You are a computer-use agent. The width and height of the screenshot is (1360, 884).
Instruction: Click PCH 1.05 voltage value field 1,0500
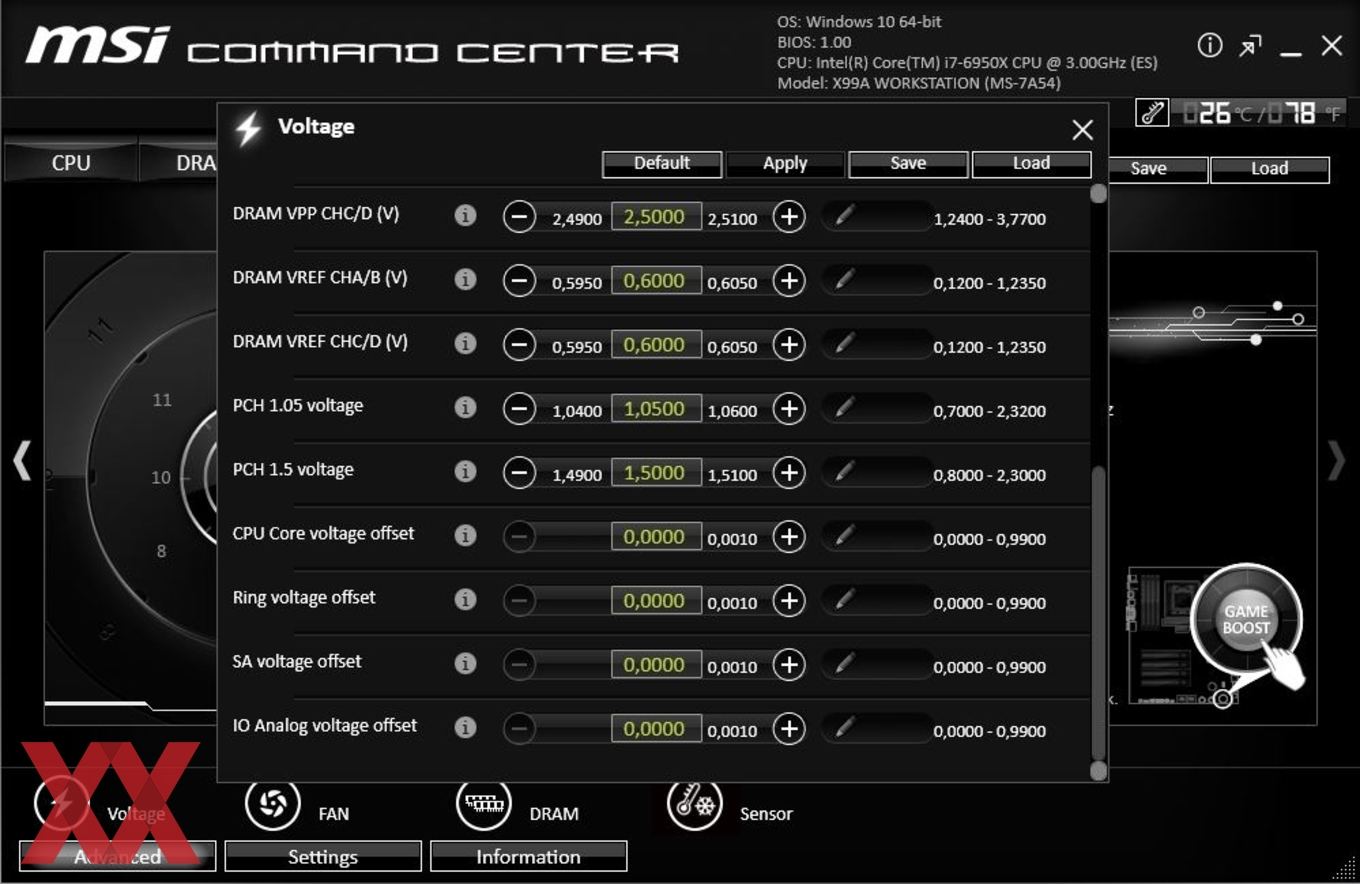coord(656,409)
